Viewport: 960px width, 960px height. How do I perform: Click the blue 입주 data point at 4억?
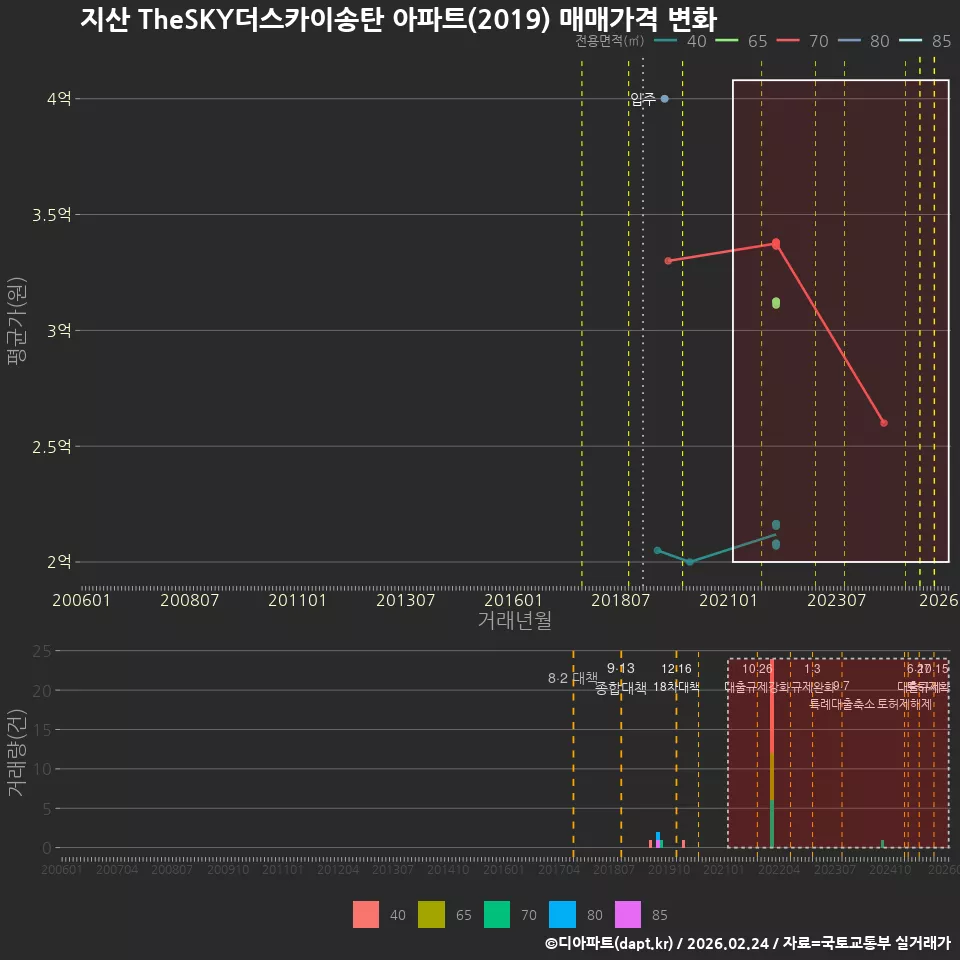665,99
